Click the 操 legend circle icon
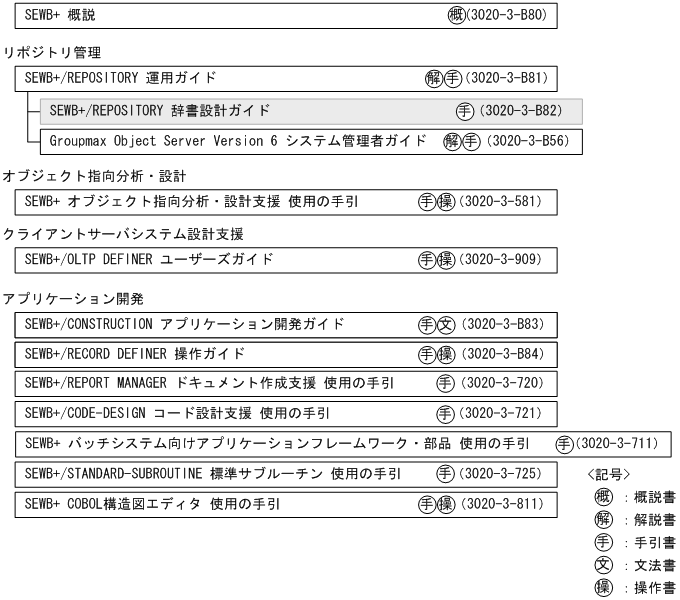The width and height of the screenshot is (680, 600). tap(604, 588)
